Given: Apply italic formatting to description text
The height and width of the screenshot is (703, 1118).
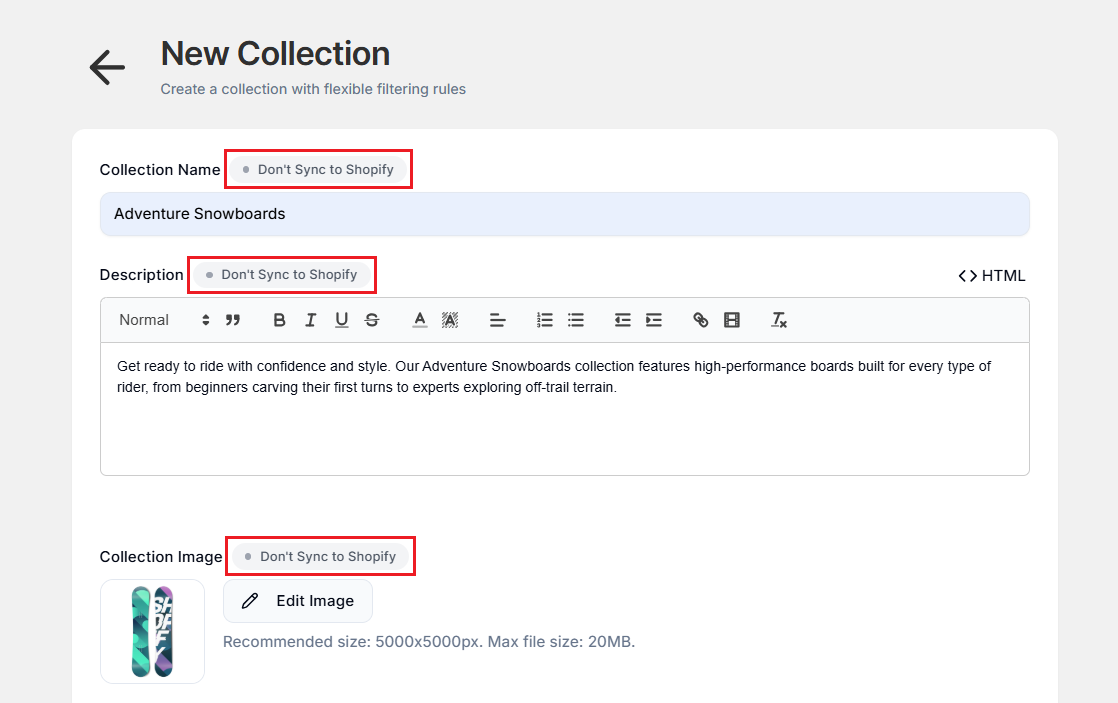Looking at the screenshot, I should (311, 320).
